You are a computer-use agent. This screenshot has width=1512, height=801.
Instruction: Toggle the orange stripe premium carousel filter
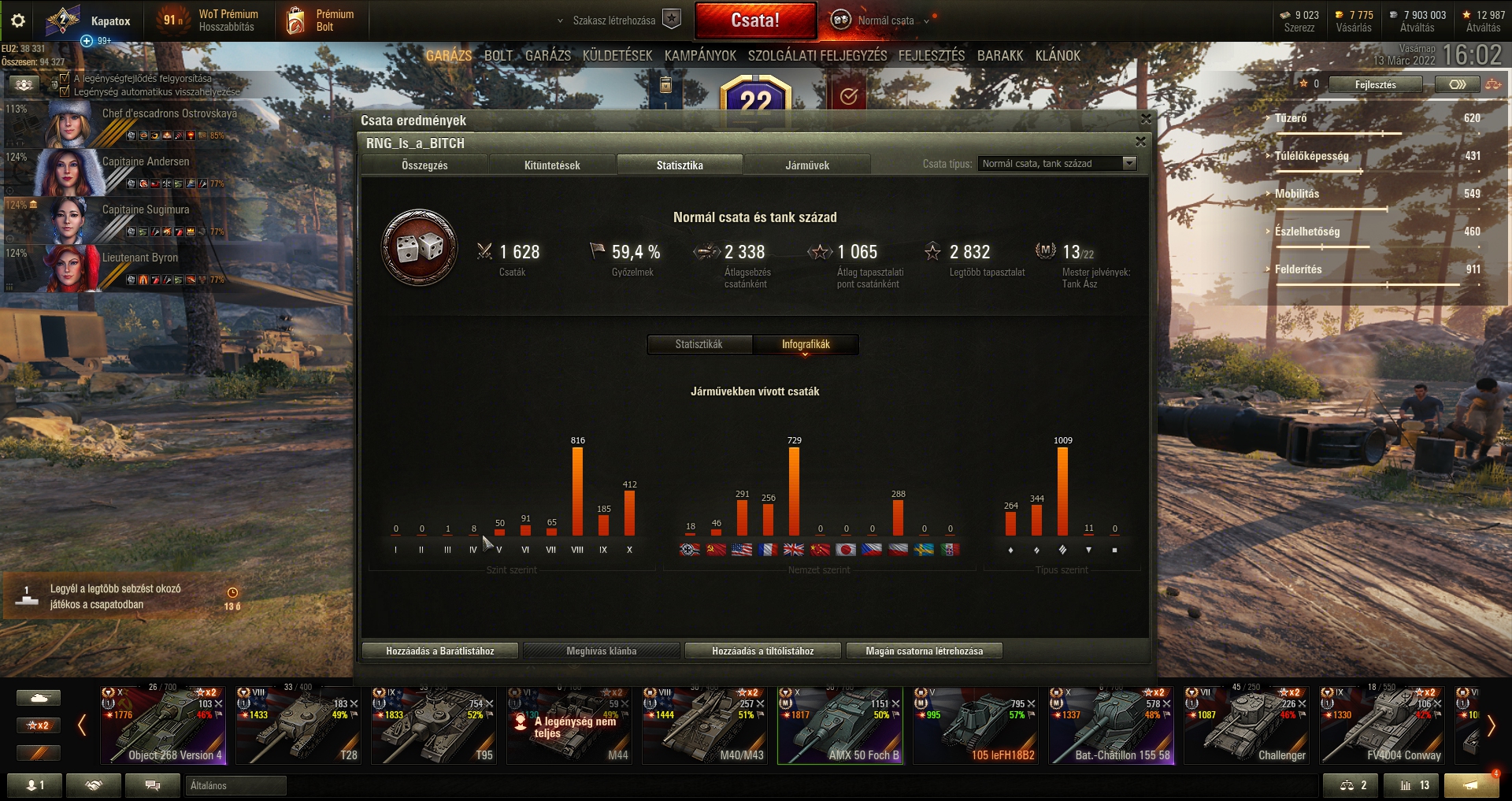tap(38, 753)
